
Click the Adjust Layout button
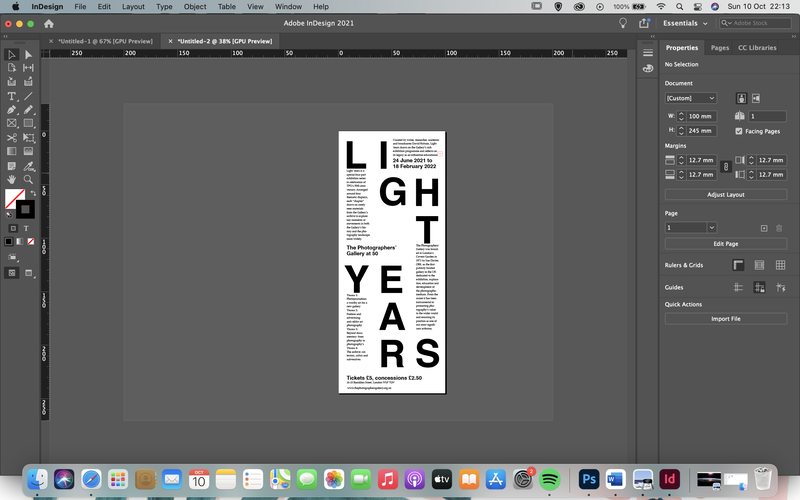(726, 194)
